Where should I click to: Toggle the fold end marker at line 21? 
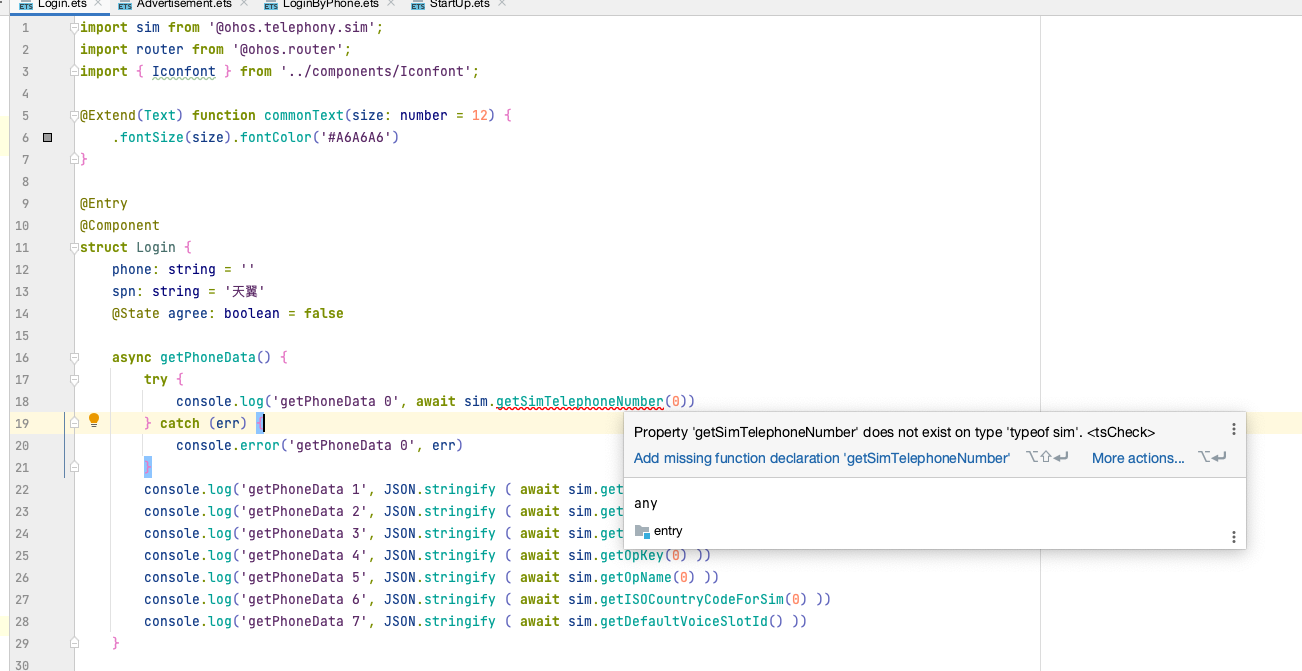[x=74, y=467]
